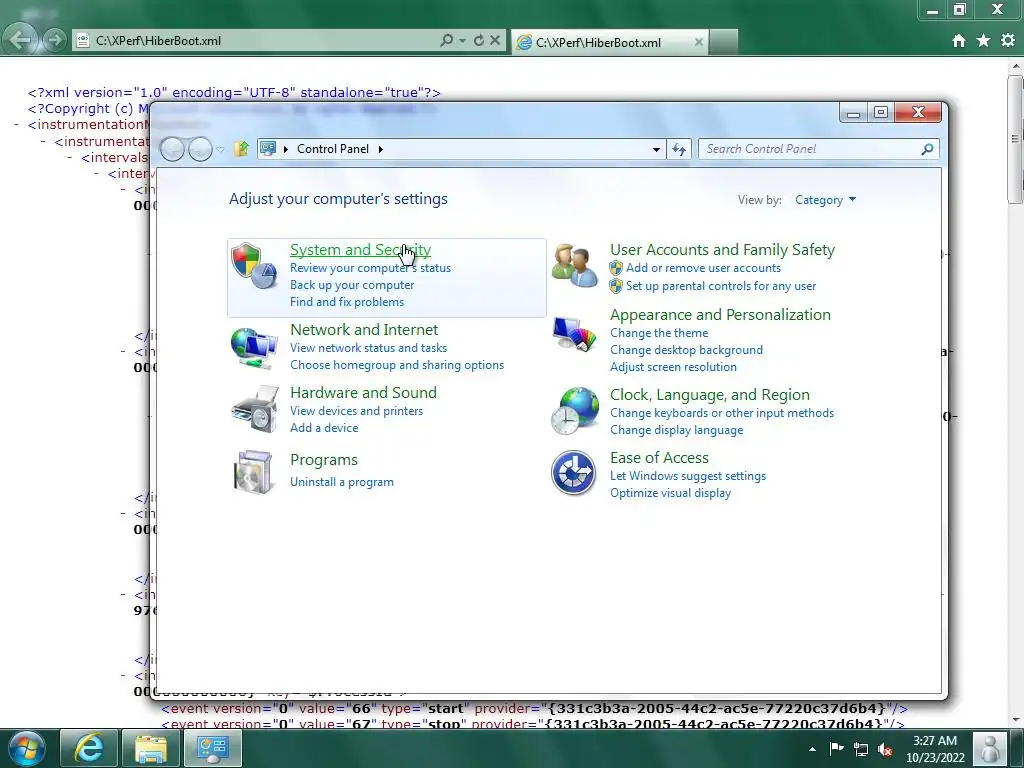The width and height of the screenshot is (1024, 768).
Task: Click Add or remove user accounts
Action: [x=703, y=268]
